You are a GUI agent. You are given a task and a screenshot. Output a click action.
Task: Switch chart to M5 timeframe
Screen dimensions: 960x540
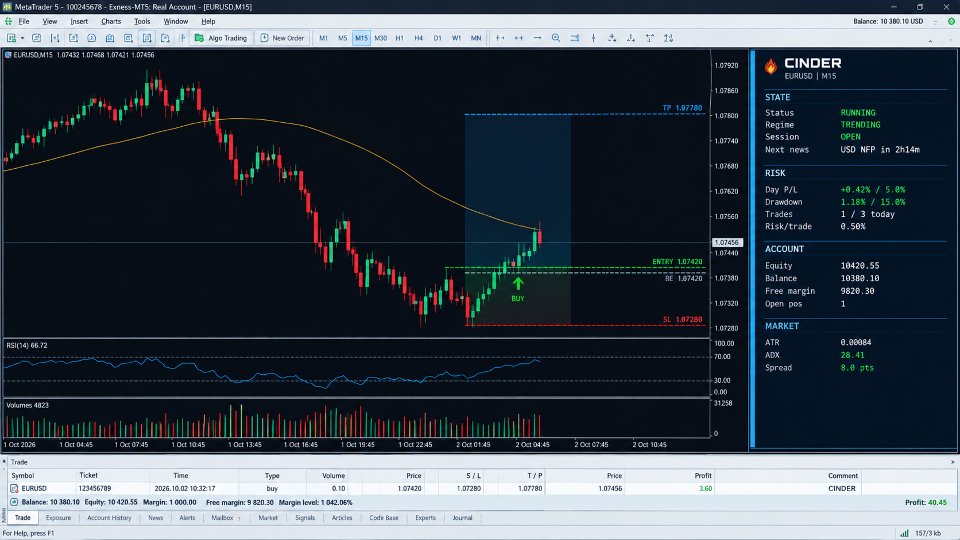tap(342, 38)
